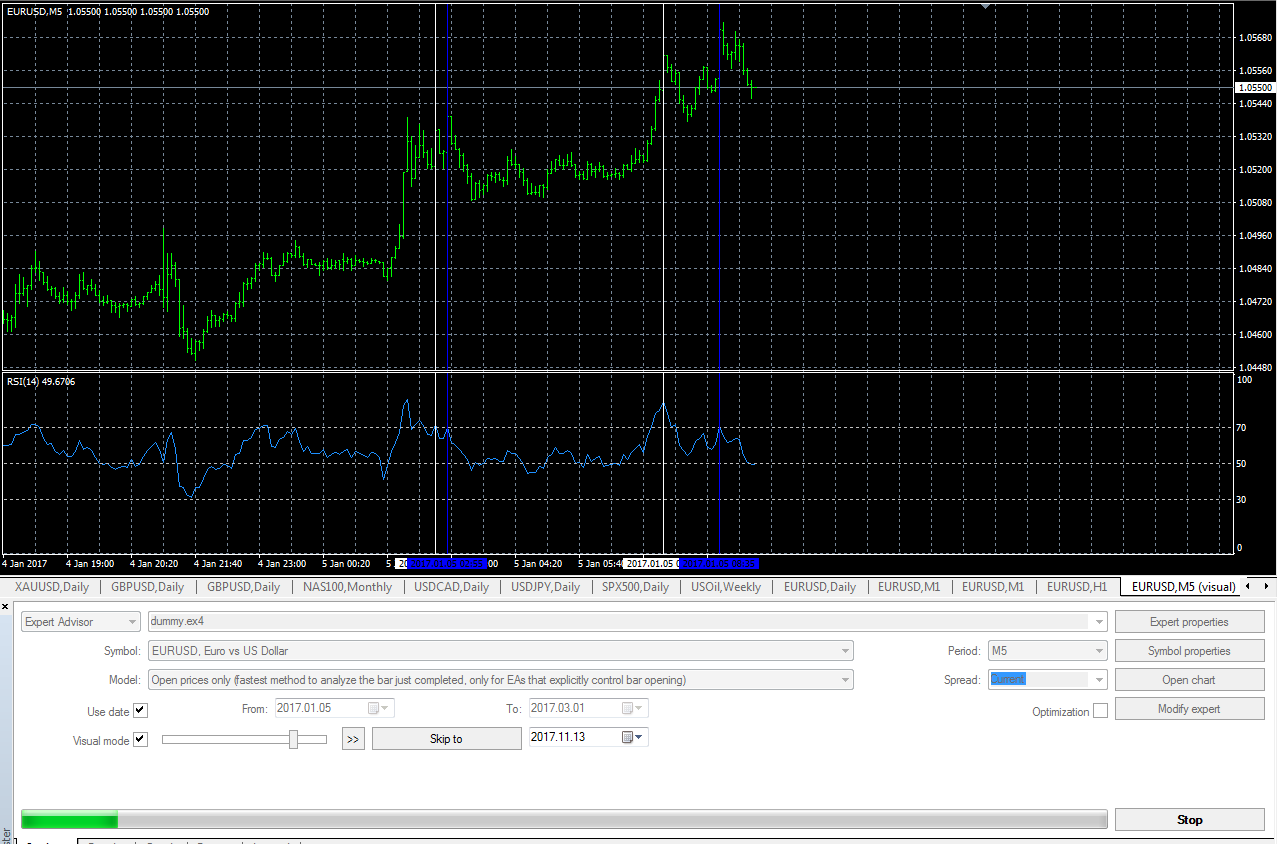Image resolution: width=1277 pixels, height=844 pixels.
Task: Open the NAS100,Monthly chart tab
Action: pos(348,587)
